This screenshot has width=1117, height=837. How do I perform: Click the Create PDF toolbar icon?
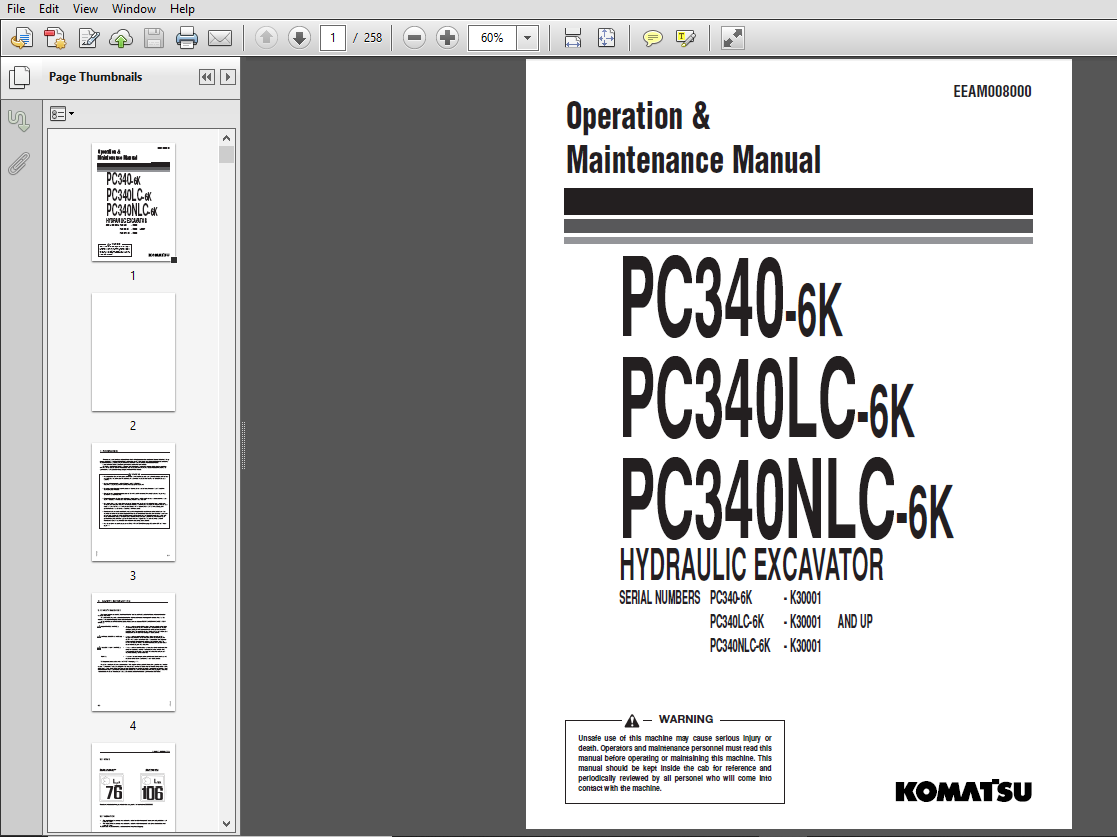[55, 38]
